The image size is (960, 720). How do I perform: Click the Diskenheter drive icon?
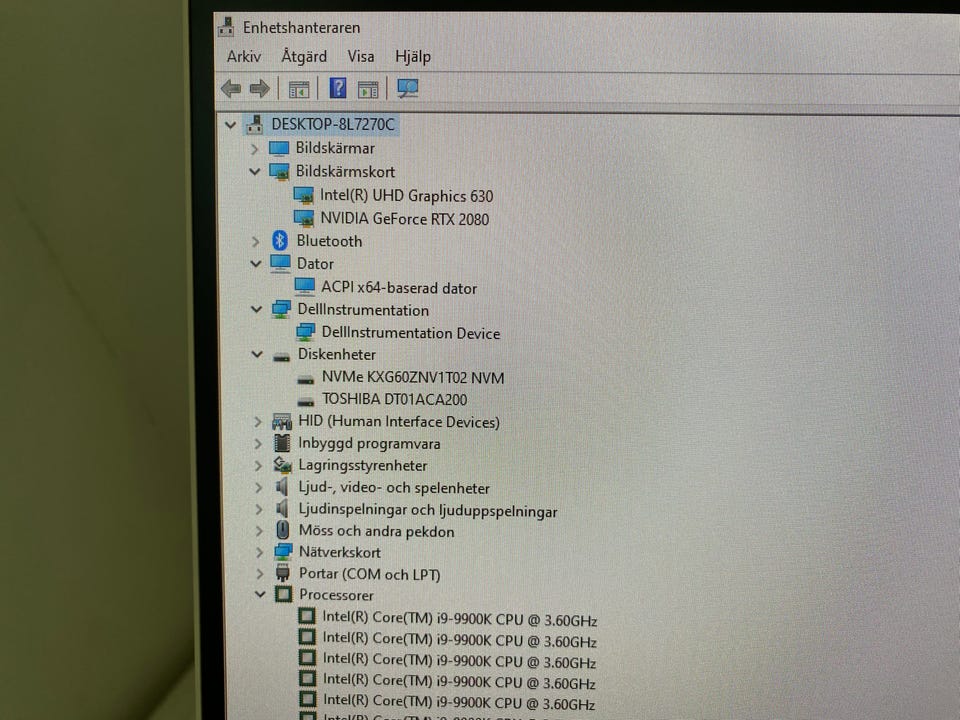(282, 356)
